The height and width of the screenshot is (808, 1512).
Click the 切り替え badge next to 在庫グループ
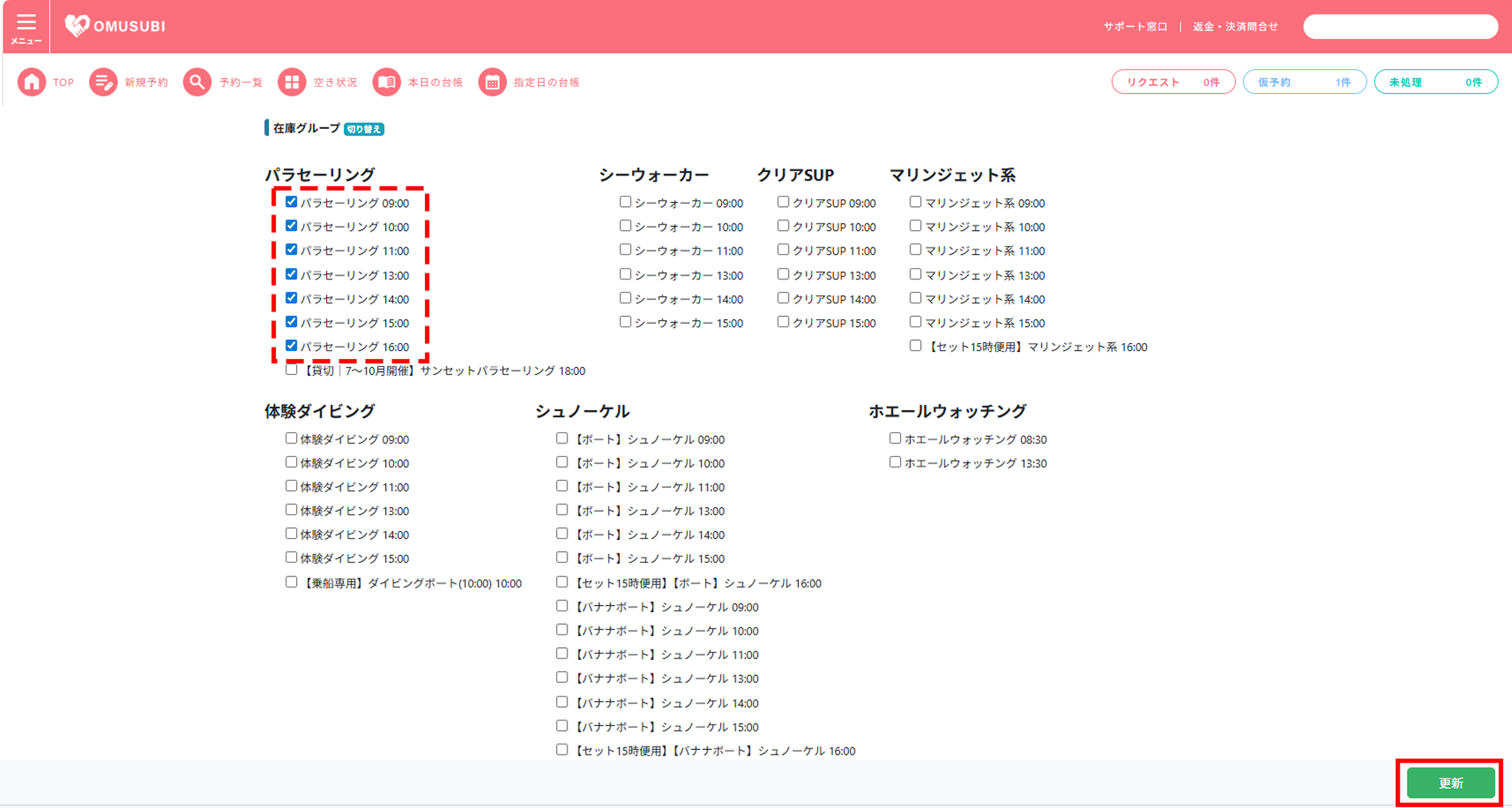364,129
